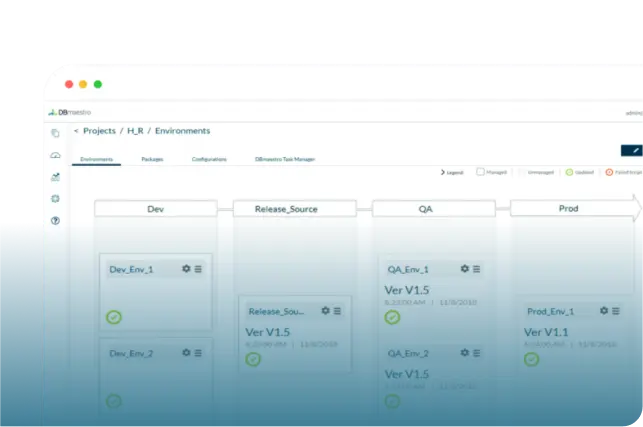This screenshot has height=427, width=643.
Task: Click the Environments breadcrumb link
Action: [182, 131]
